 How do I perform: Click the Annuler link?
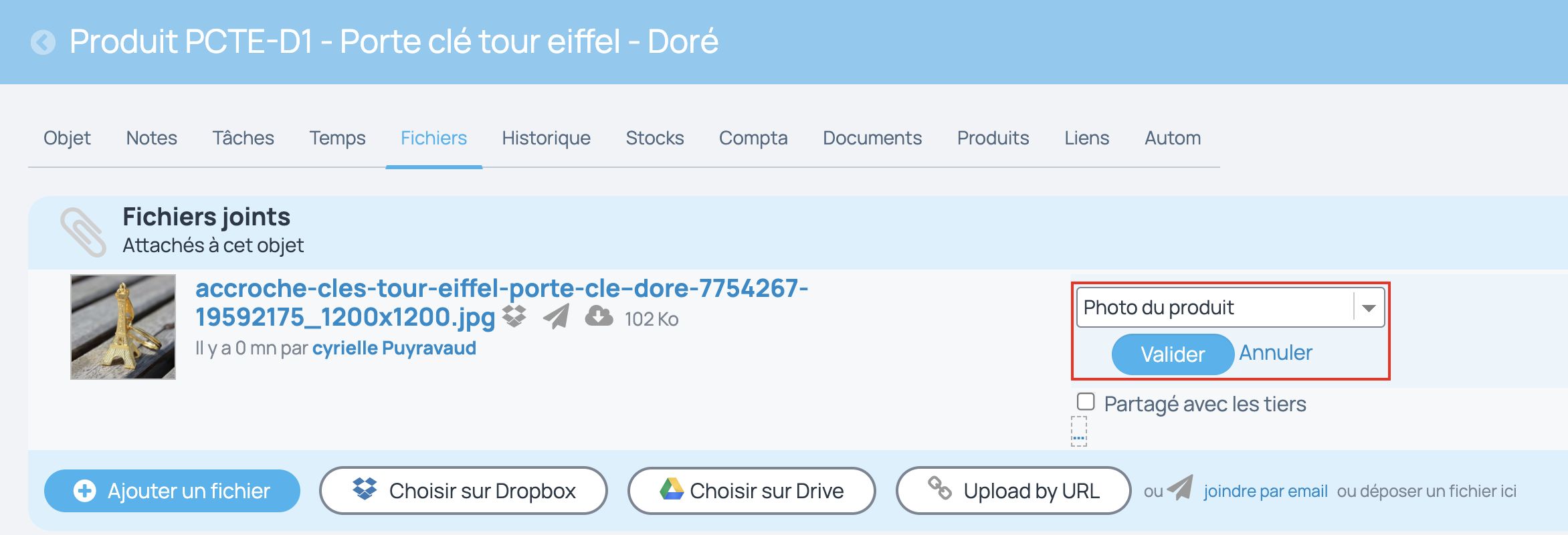[1276, 353]
